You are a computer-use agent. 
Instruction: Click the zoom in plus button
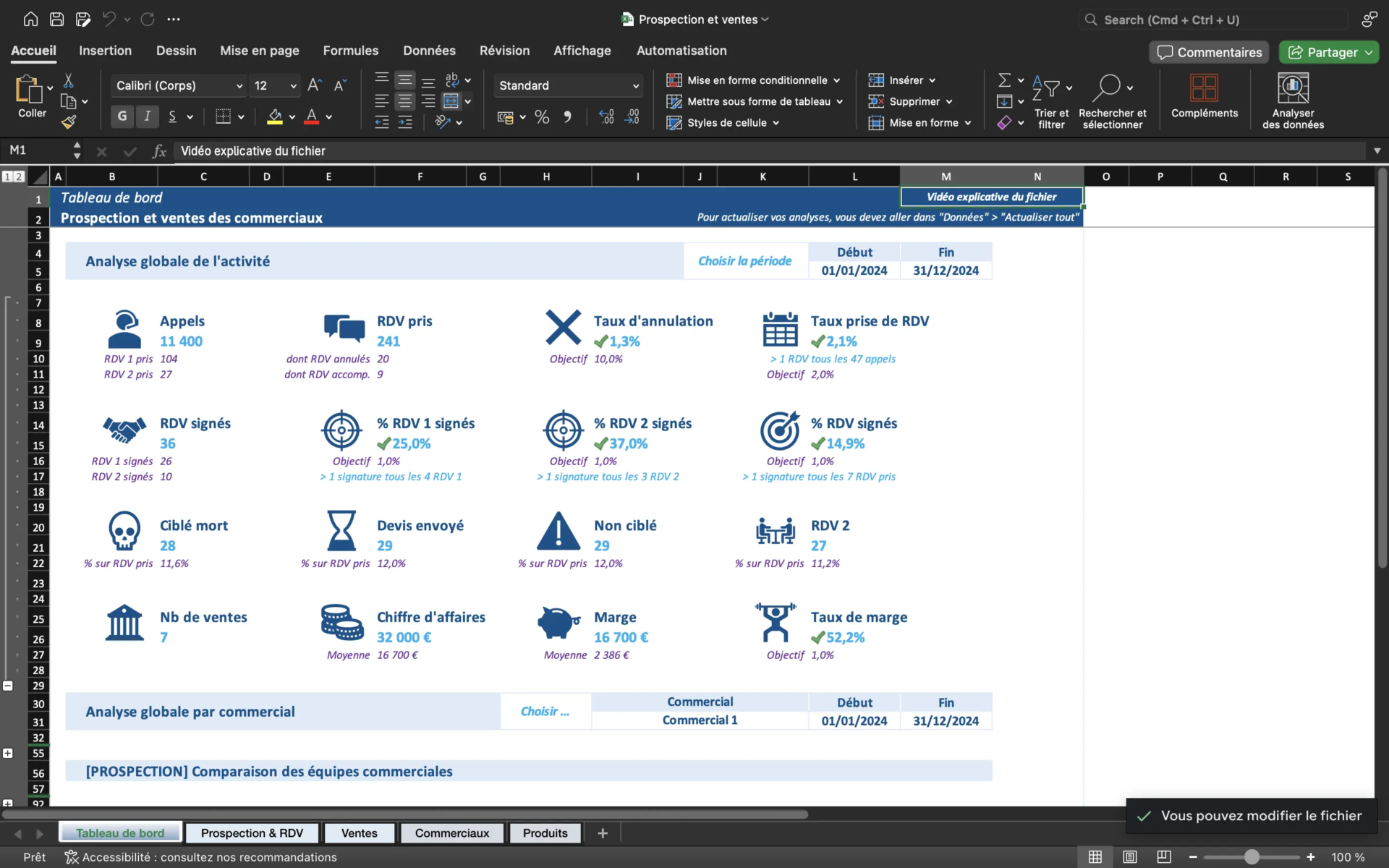point(1311,857)
